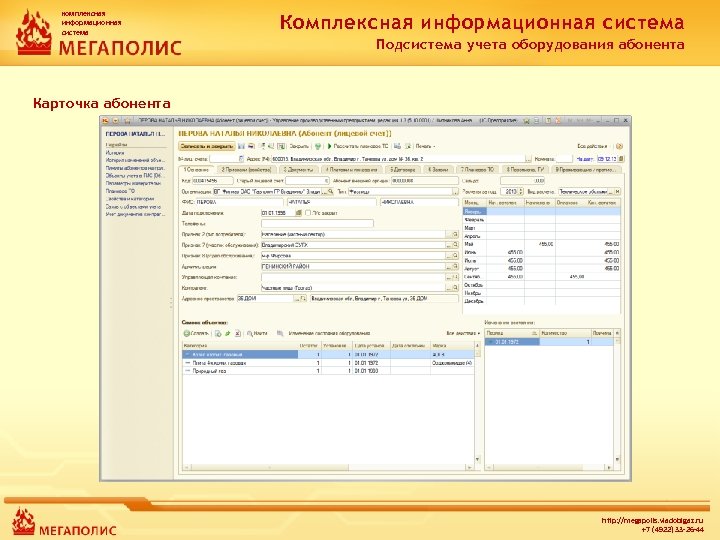Viewport: 720px width, 540px height.
Task: Click the 'Найти' search button in objects toolbar
Action: [x=257, y=333]
